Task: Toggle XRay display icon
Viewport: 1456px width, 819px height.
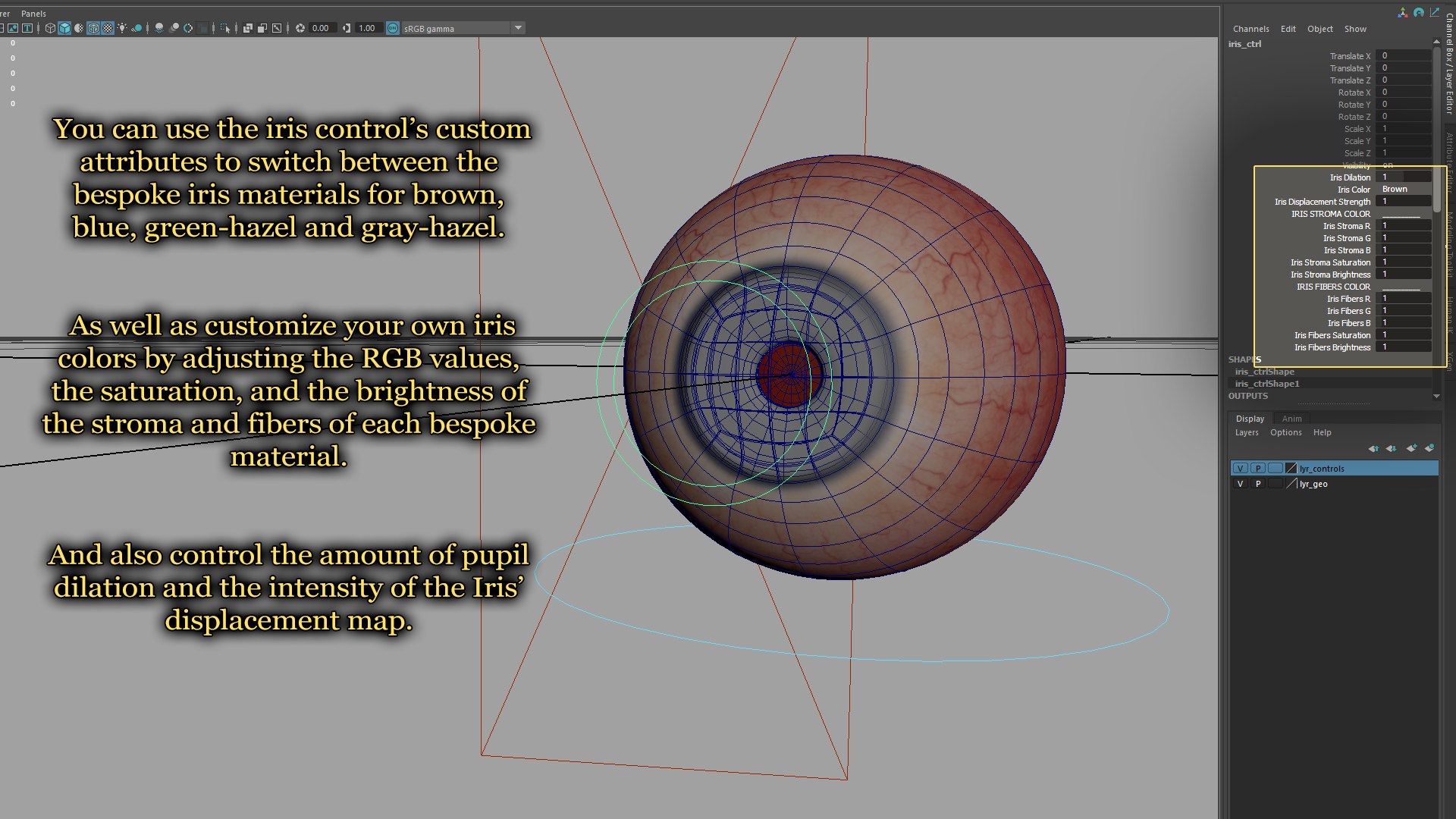Action: (x=248, y=28)
